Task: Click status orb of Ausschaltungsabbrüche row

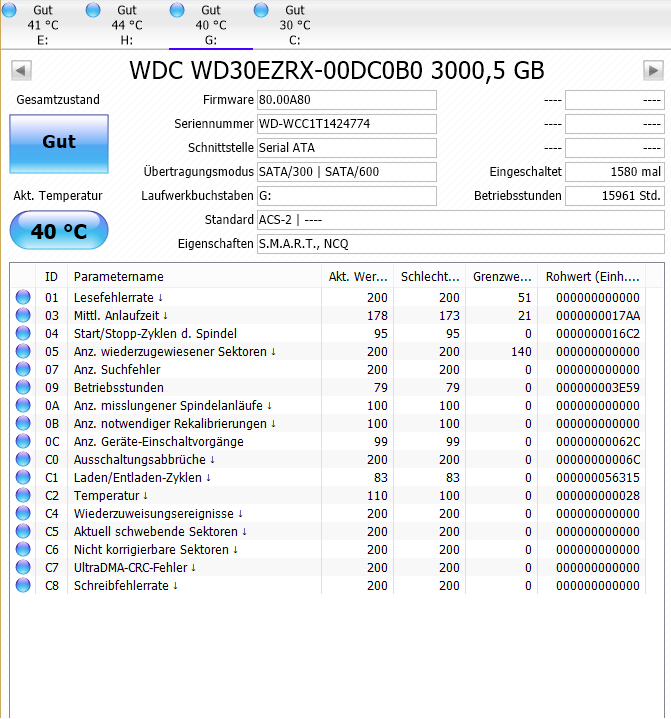Action: tap(23, 459)
